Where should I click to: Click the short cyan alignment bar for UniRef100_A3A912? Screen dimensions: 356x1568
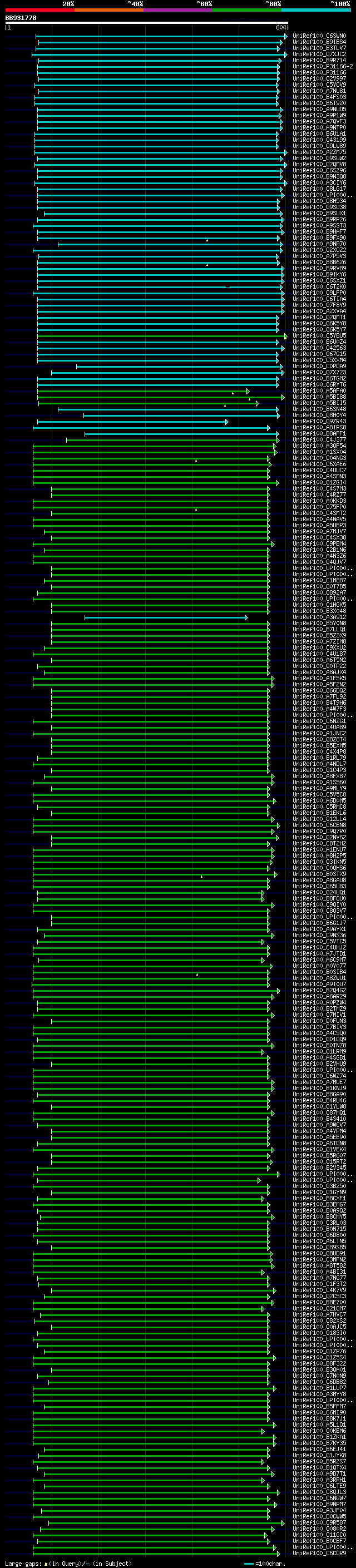pyautogui.click(x=166, y=617)
